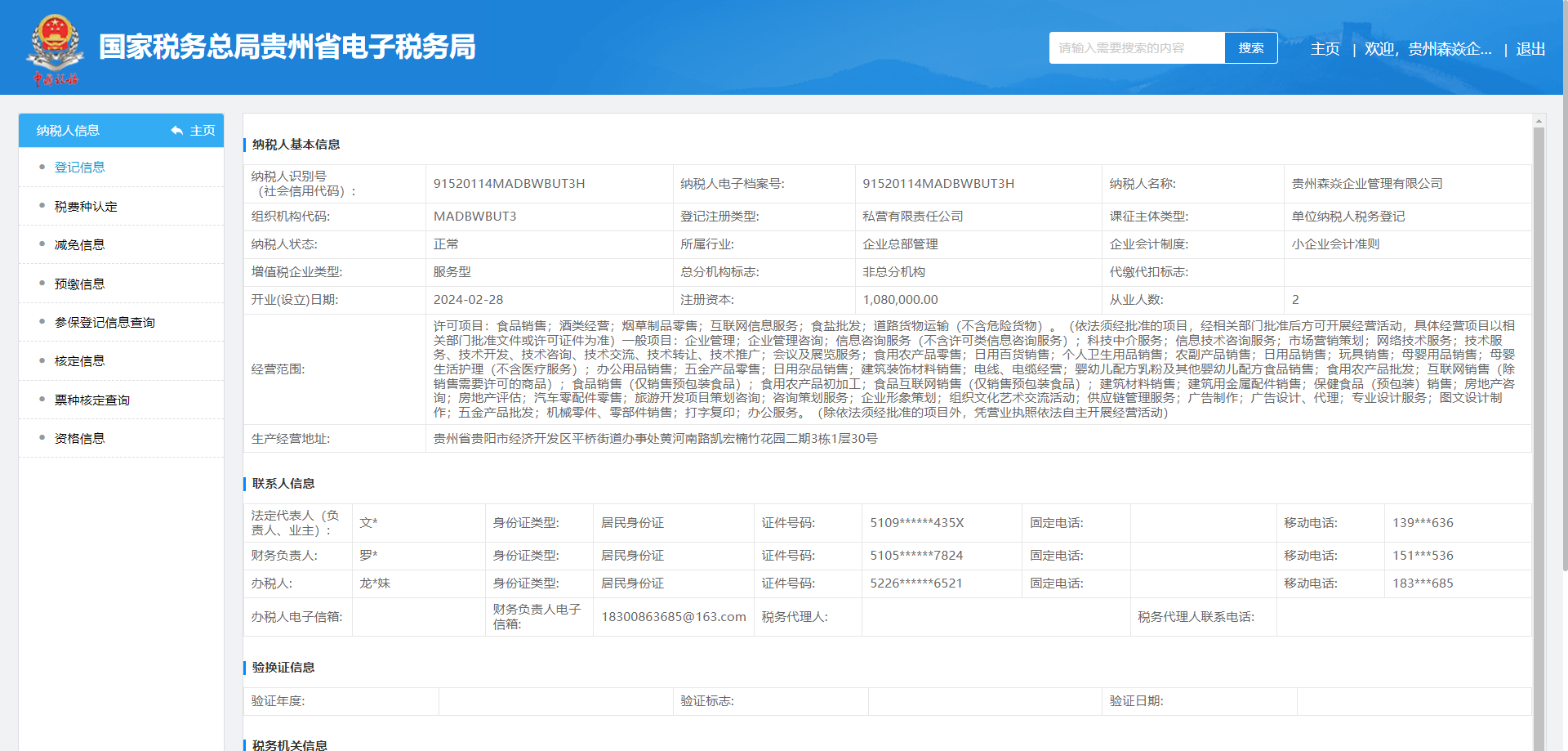
Task: Click the email 18300863685@163.com cell
Action: [673, 617]
